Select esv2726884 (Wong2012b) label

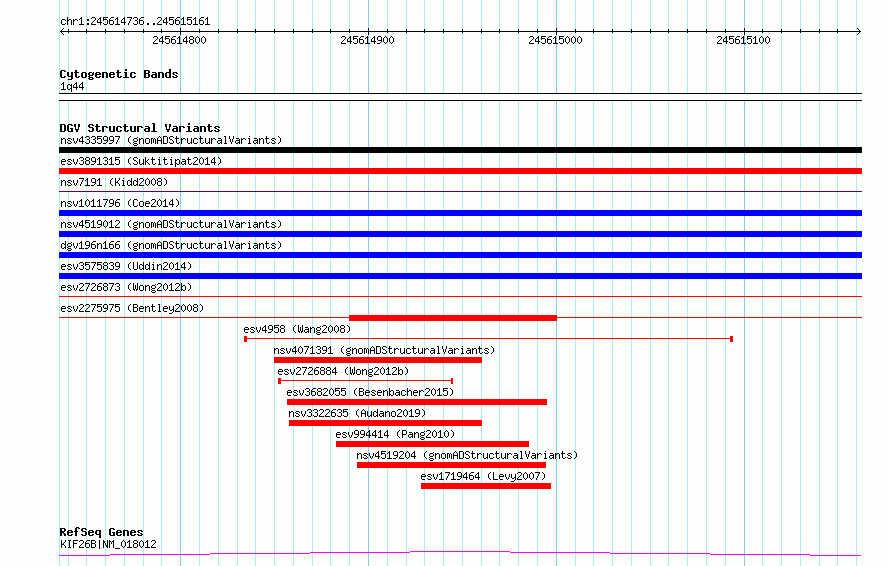(x=343, y=371)
